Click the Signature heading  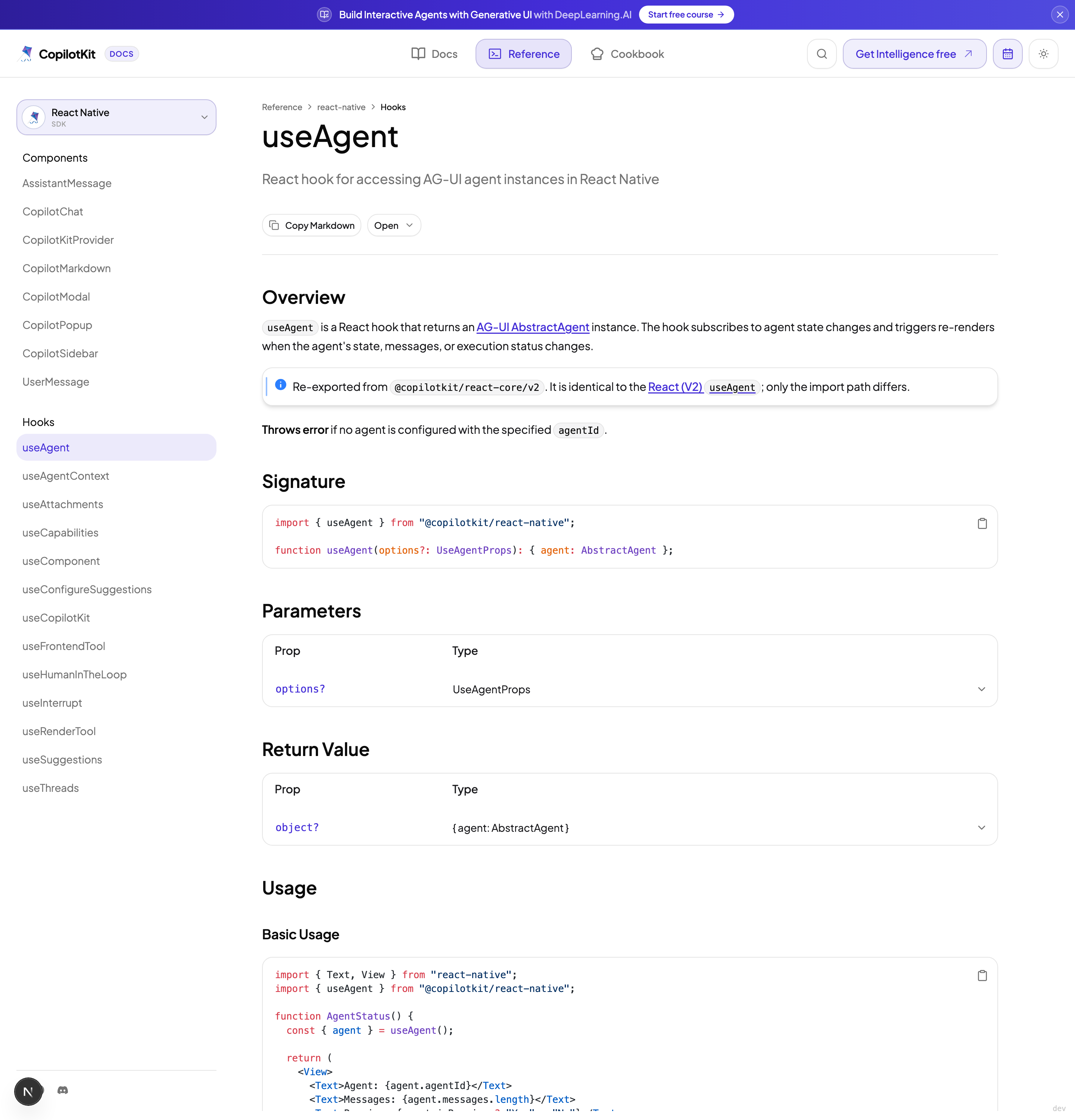point(303,482)
